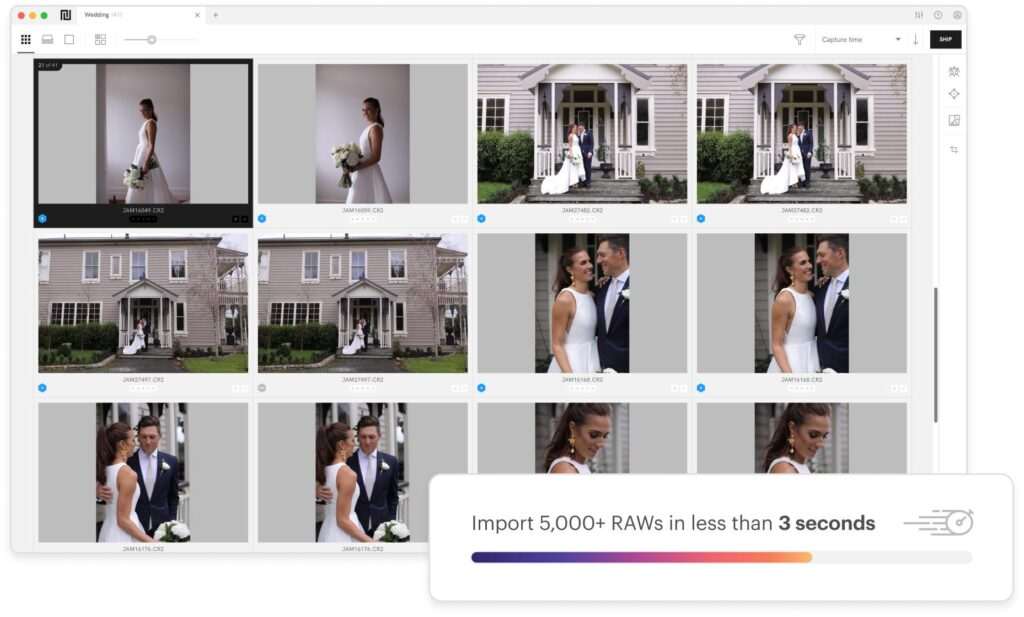
Task: Select first bottom-row couple embracing thumbnail
Action: click(x=143, y=473)
